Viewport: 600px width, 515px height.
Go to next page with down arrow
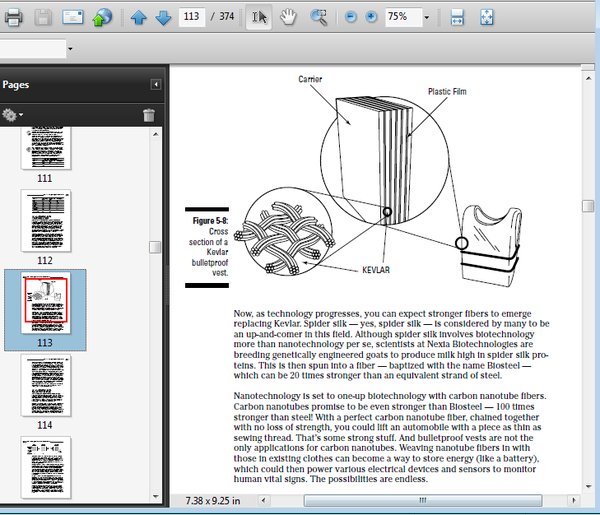coord(162,18)
